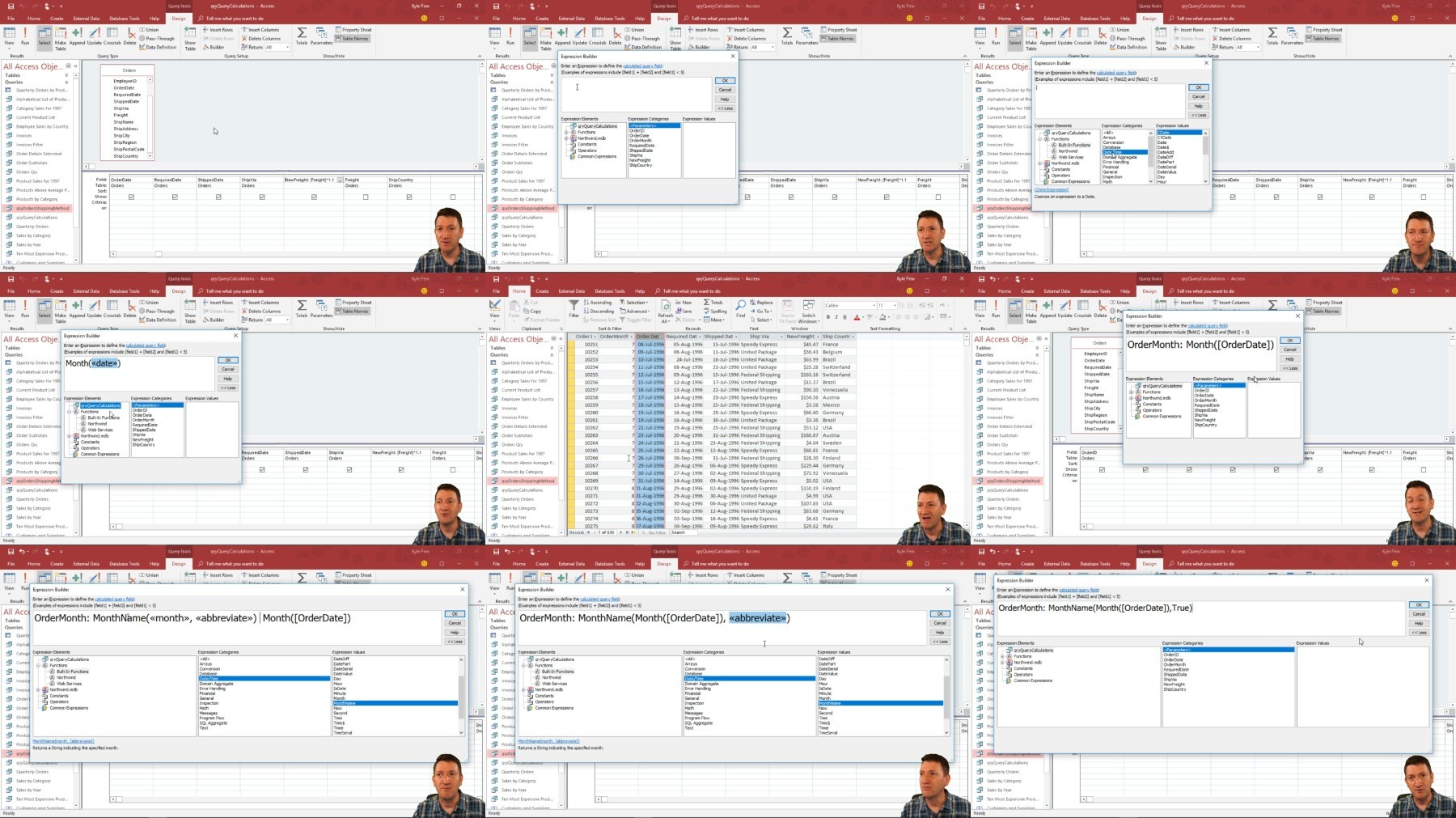Toggle NewFreight Show checkbox beside the Month(«date») dialog
Image resolution: width=1456 pixels, height=818 pixels.
(x=401, y=469)
